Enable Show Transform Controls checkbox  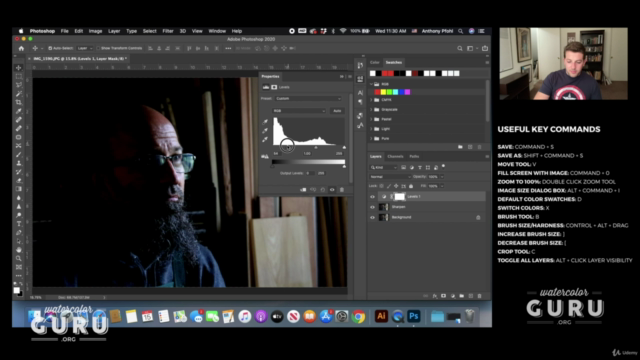(x=98, y=48)
